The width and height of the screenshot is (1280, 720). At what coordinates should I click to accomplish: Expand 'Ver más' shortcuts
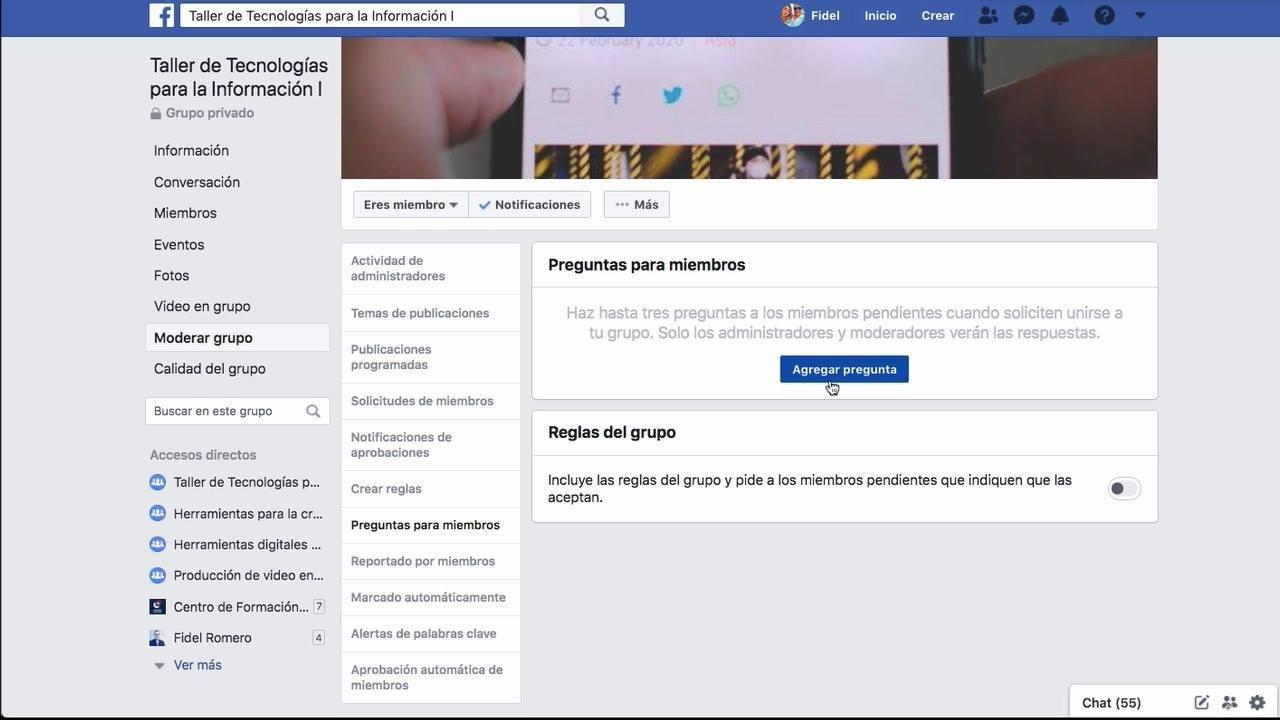pyautogui.click(x=197, y=665)
